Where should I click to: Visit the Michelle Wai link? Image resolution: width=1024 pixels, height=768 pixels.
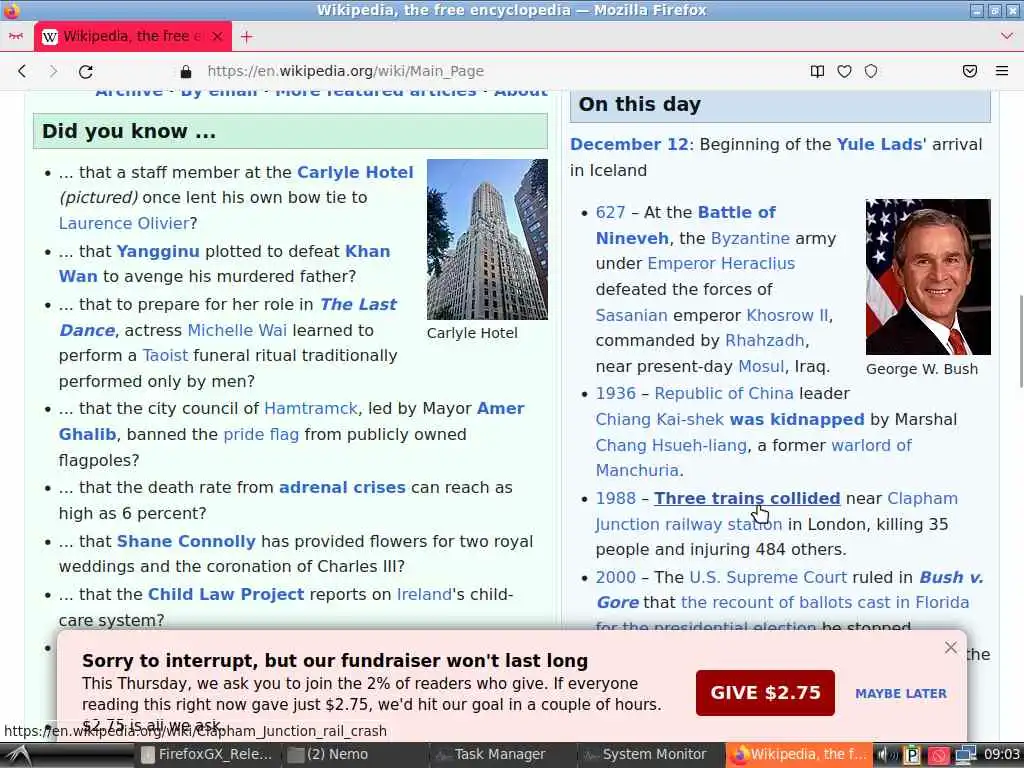(x=237, y=330)
